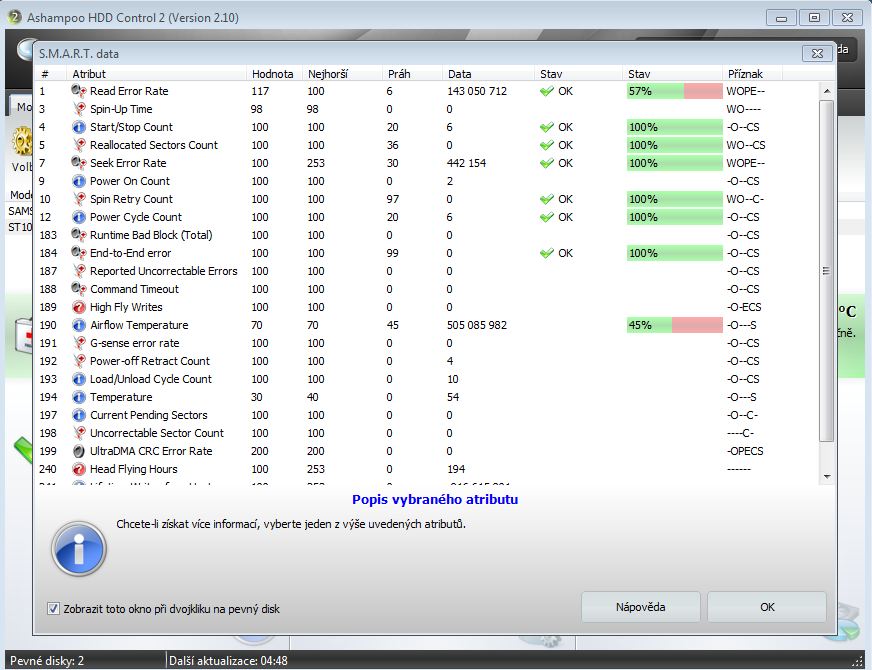
Task: Sort by the Atribut column header
Action: (157, 74)
